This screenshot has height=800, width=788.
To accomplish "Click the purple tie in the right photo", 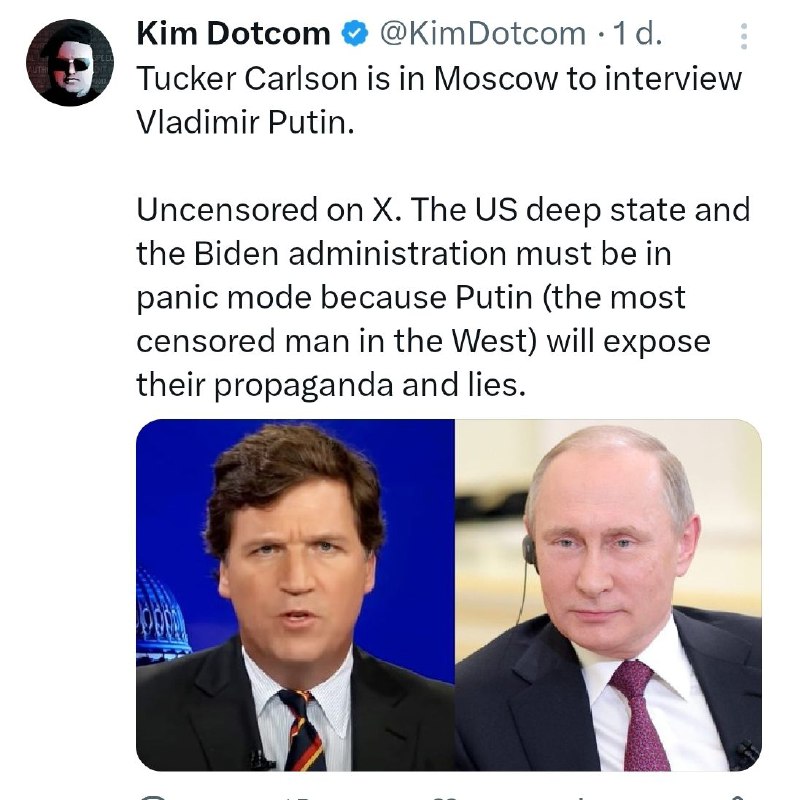I will pyautogui.click(x=639, y=715).
